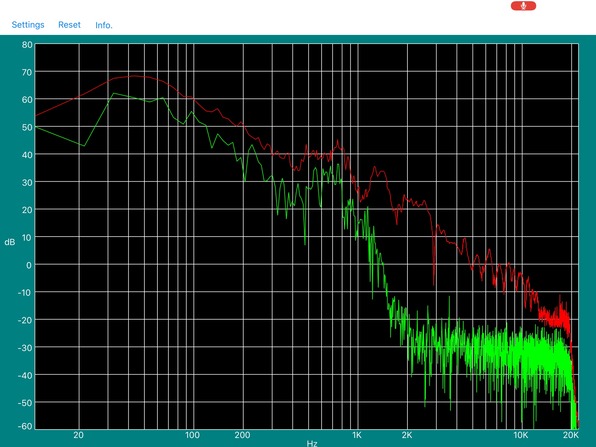Click the 0 dB axis label
The height and width of the screenshot is (447, 596).
(x=29, y=265)
